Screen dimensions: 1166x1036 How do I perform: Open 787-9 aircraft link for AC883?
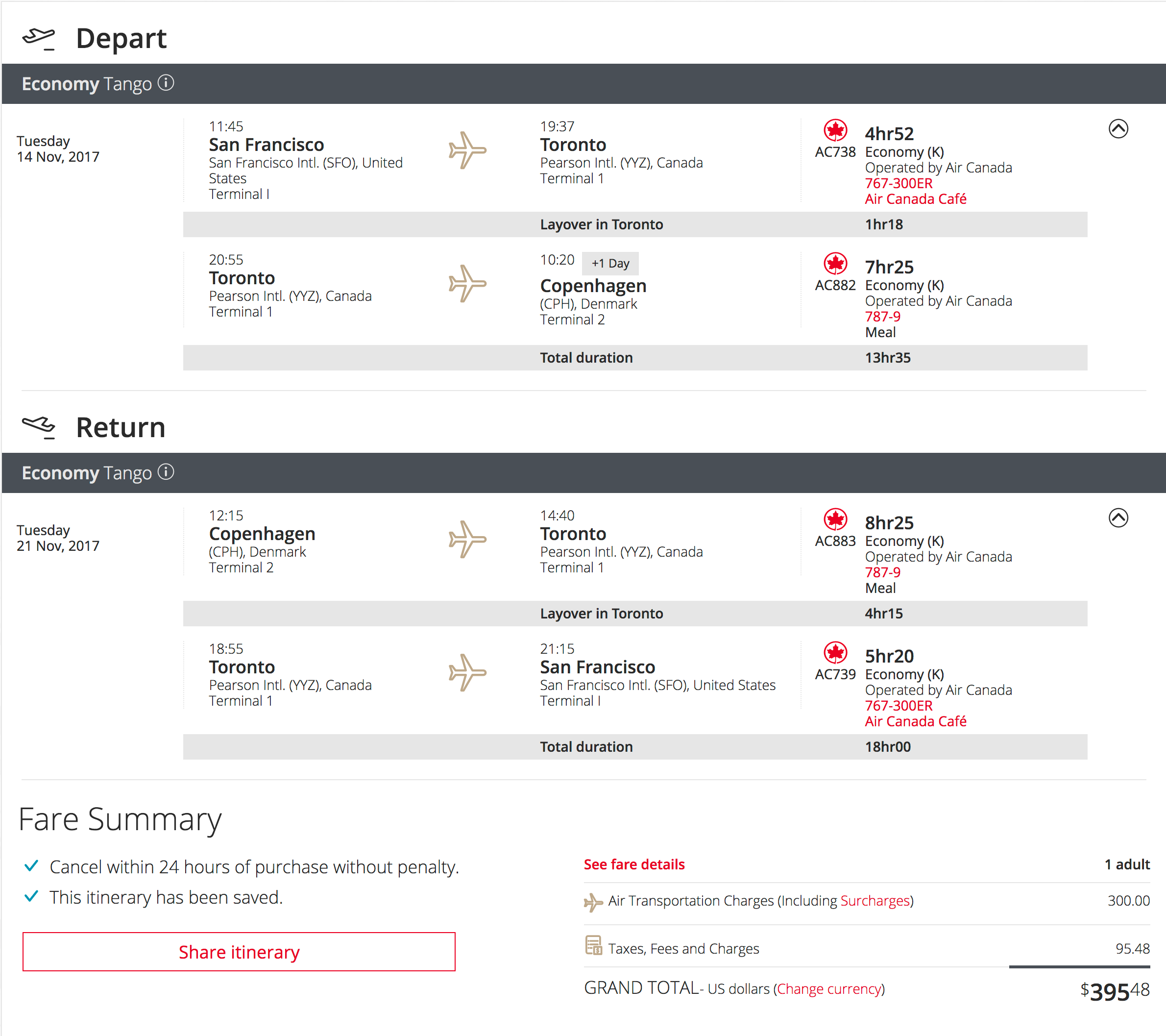tap(882, 572)
